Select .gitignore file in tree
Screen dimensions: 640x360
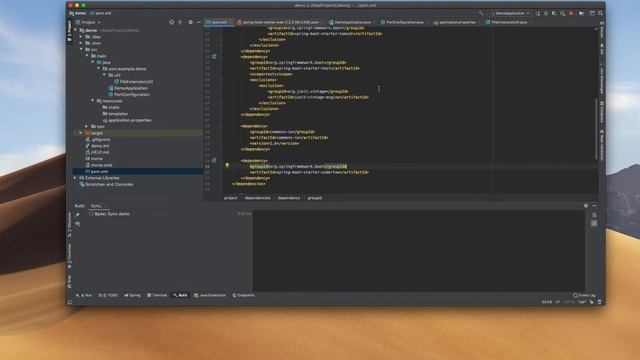coord(98,140)
